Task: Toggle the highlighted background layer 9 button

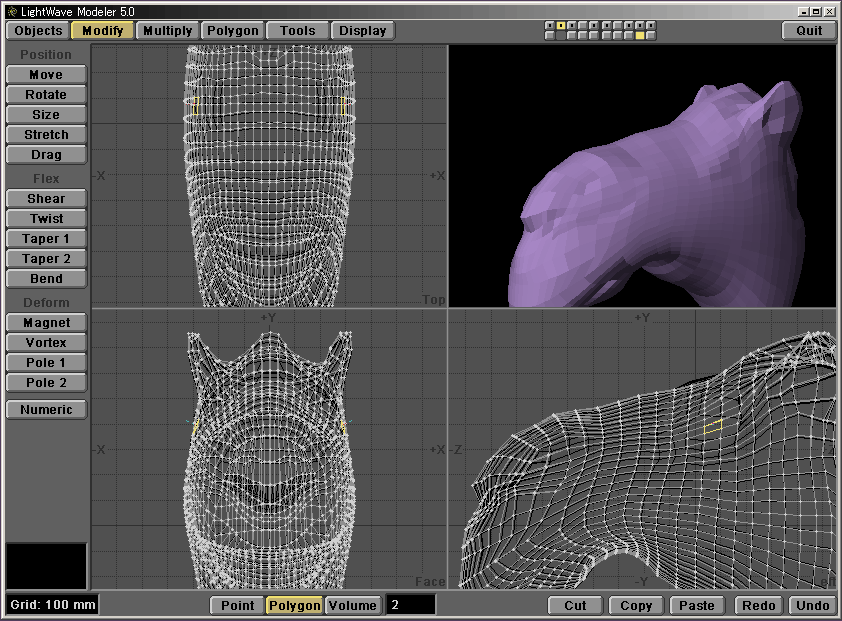Action: tap(640, 35)
